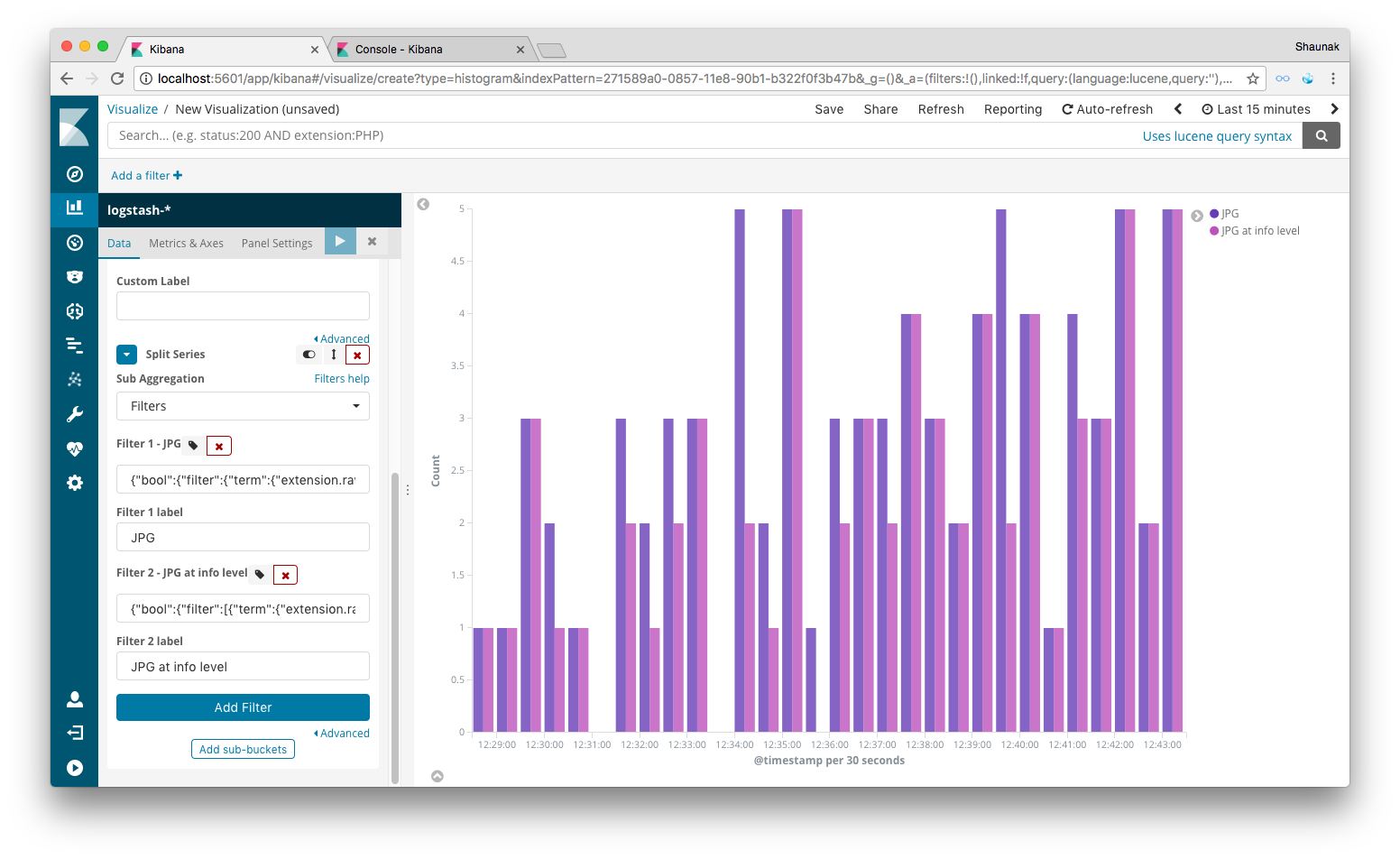Remove Filter 2 with the red X

[x=285, y=575]
